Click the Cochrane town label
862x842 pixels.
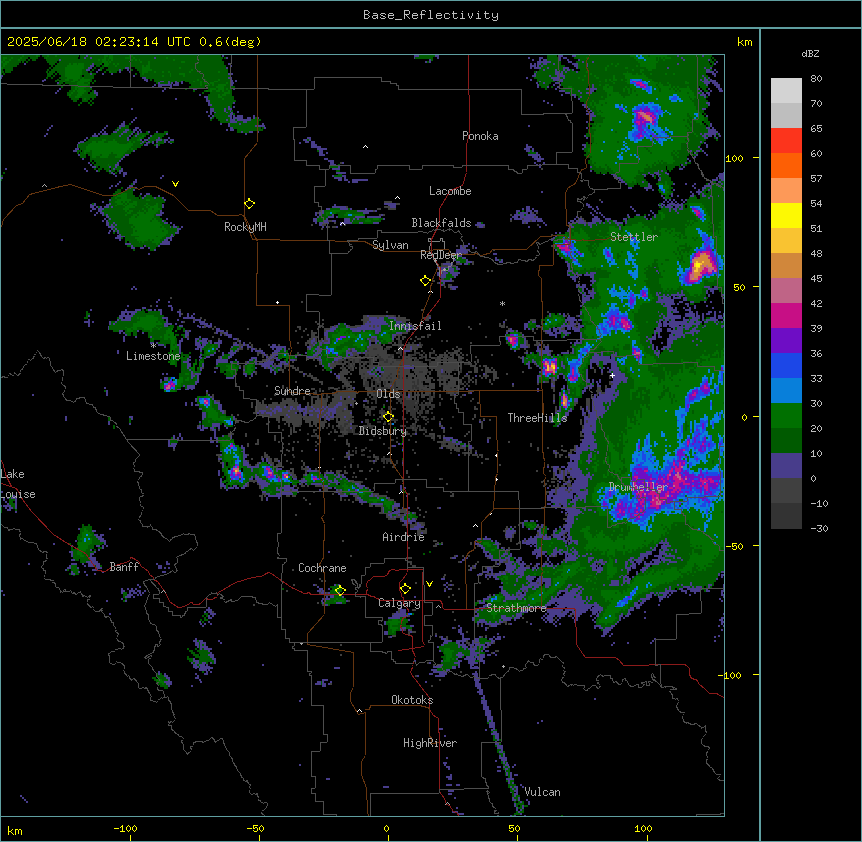click(x=322, y=568)
